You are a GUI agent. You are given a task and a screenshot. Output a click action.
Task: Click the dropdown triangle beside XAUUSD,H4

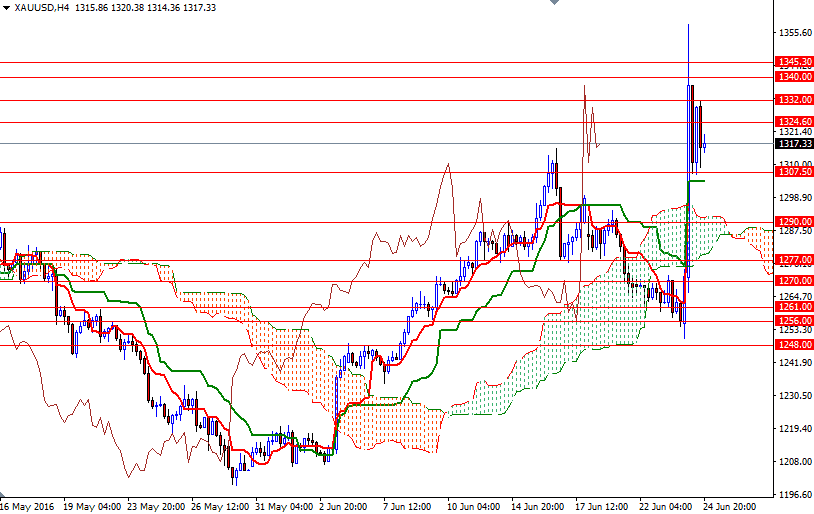pyautogui.click(x=6, y=7)
